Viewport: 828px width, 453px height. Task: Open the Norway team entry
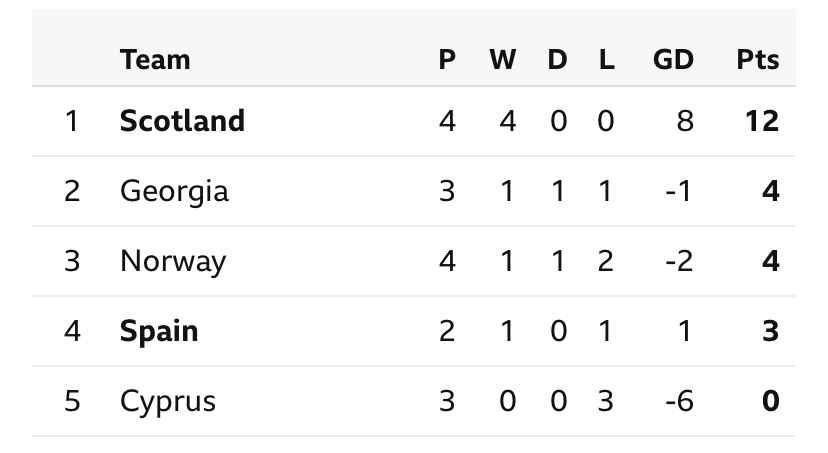pos(173,261)
